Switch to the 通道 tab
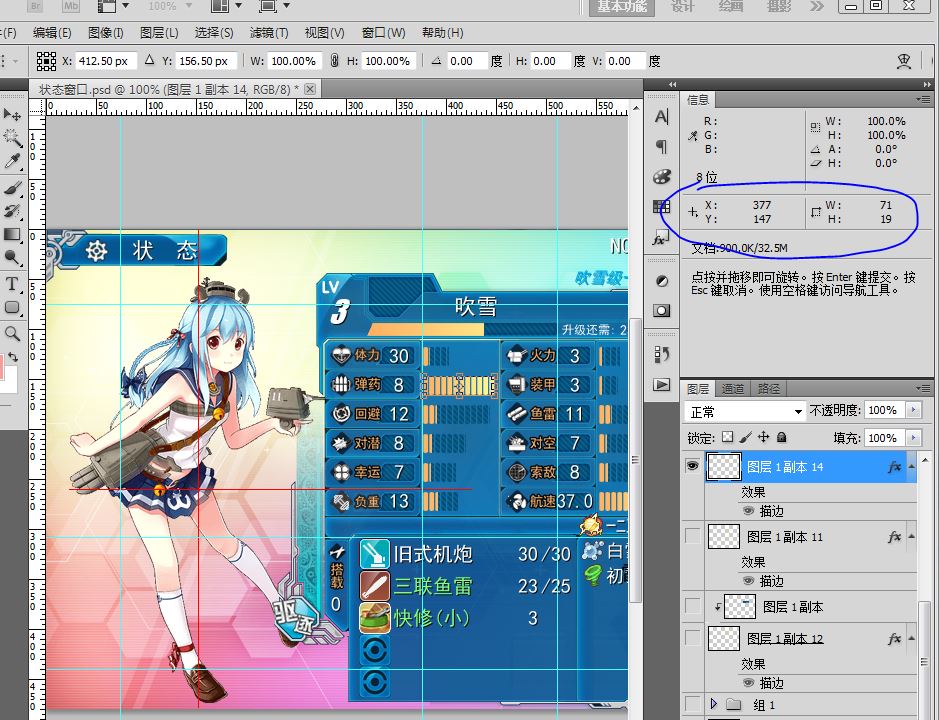 click(x=732, y=389)
